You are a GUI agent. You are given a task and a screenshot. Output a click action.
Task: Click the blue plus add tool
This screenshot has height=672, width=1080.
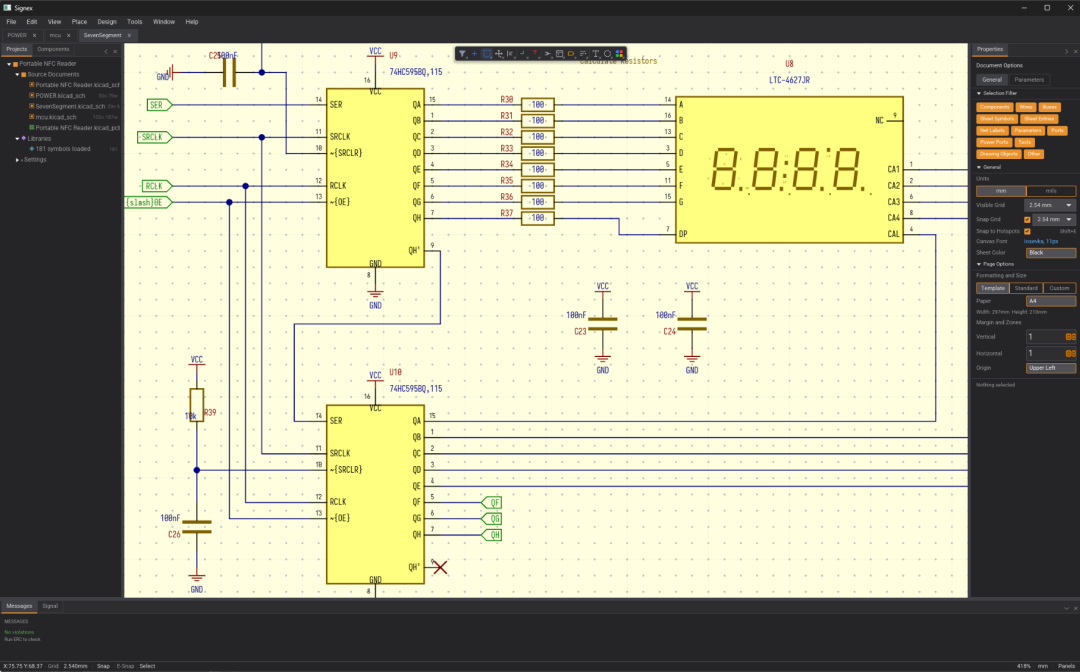tap(474, 54)
